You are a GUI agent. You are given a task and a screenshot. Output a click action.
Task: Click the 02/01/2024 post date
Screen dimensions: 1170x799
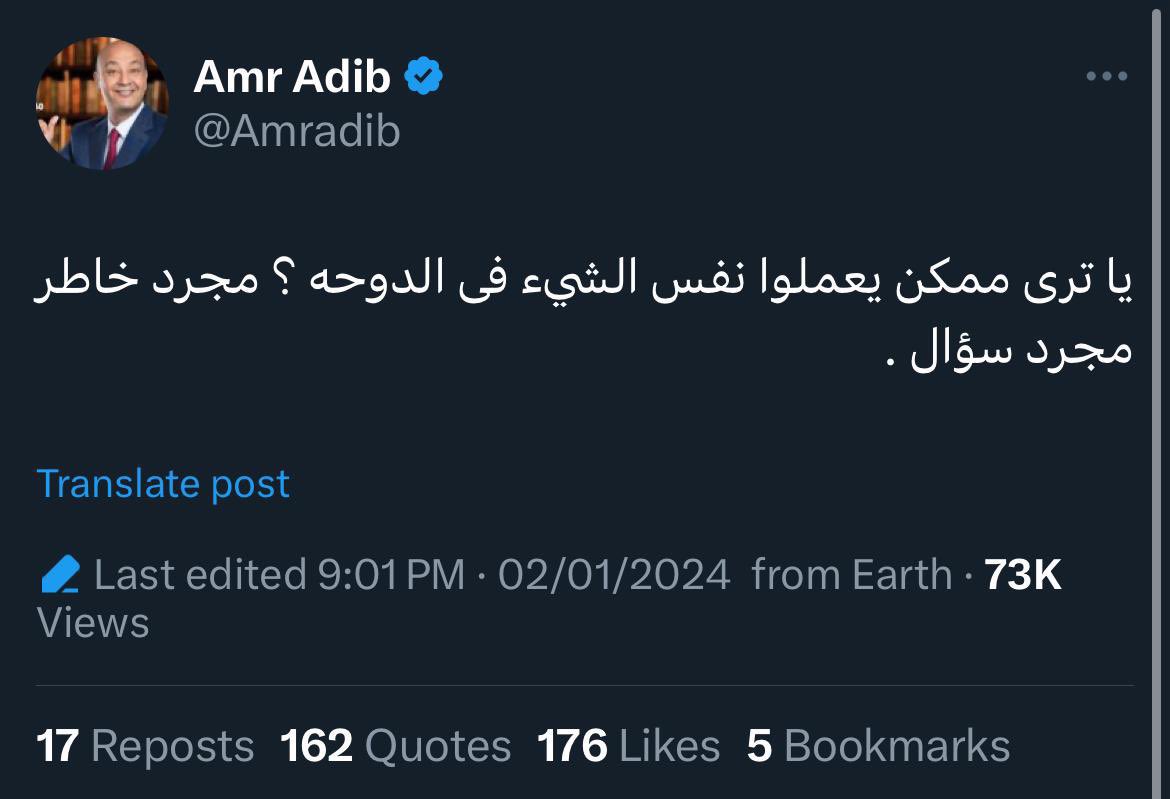pyautogui.click(x=614, y=575)
